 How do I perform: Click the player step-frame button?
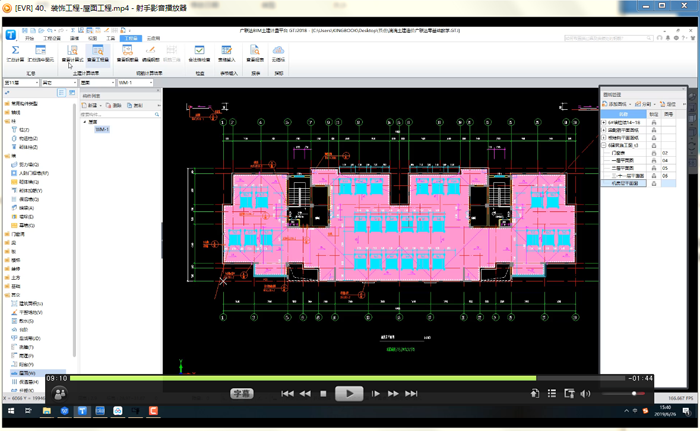pyautogui.click(x=376, y=393)
